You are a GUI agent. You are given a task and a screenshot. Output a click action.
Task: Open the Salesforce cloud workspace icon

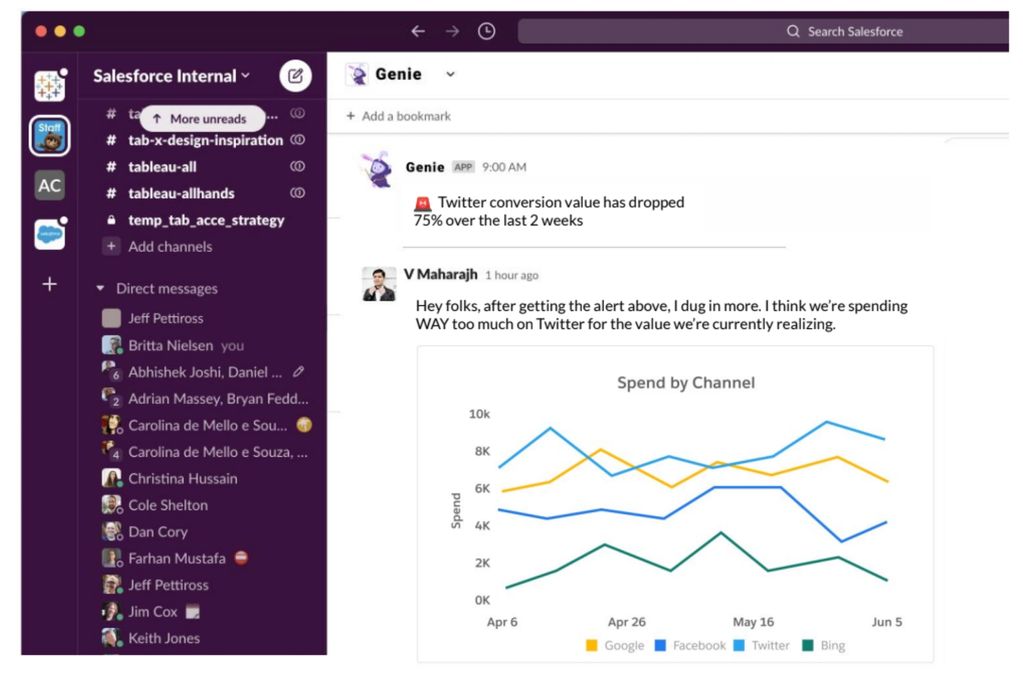coord(49,234)
